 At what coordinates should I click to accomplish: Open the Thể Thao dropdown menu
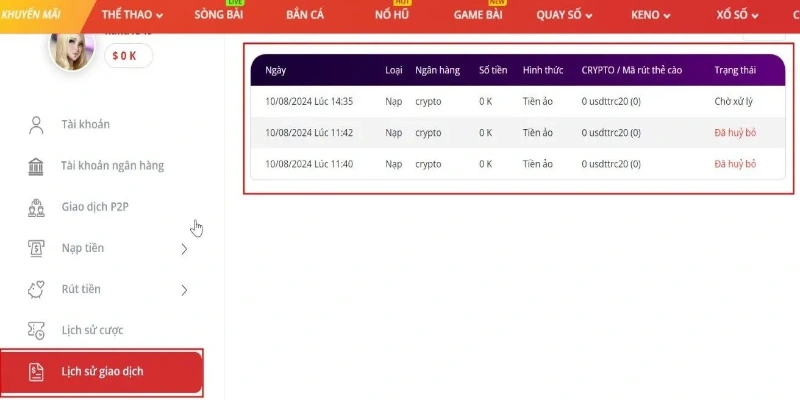137,15
